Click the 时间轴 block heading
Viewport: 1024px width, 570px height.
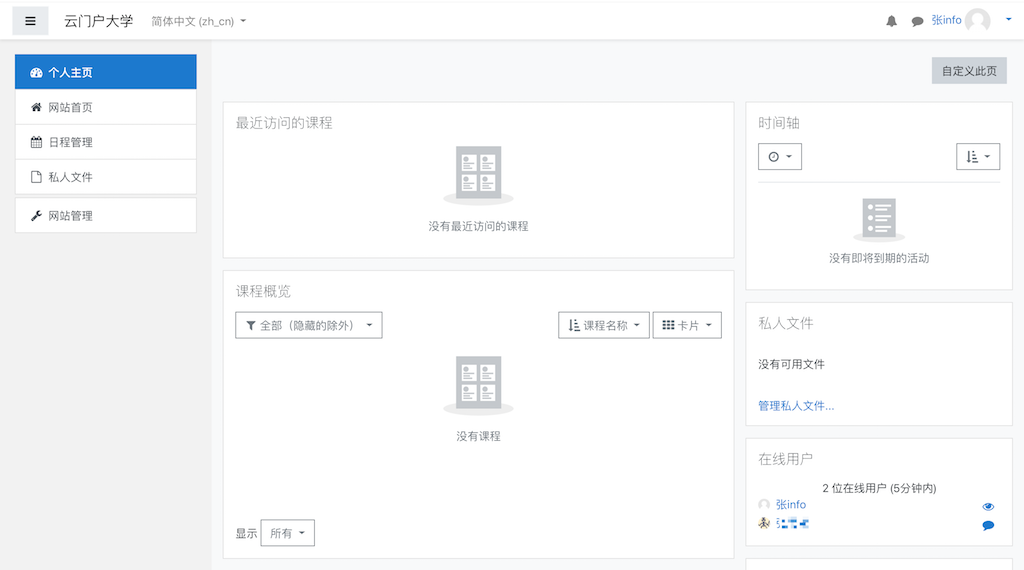pyautogui.click(x=779, y=123)
